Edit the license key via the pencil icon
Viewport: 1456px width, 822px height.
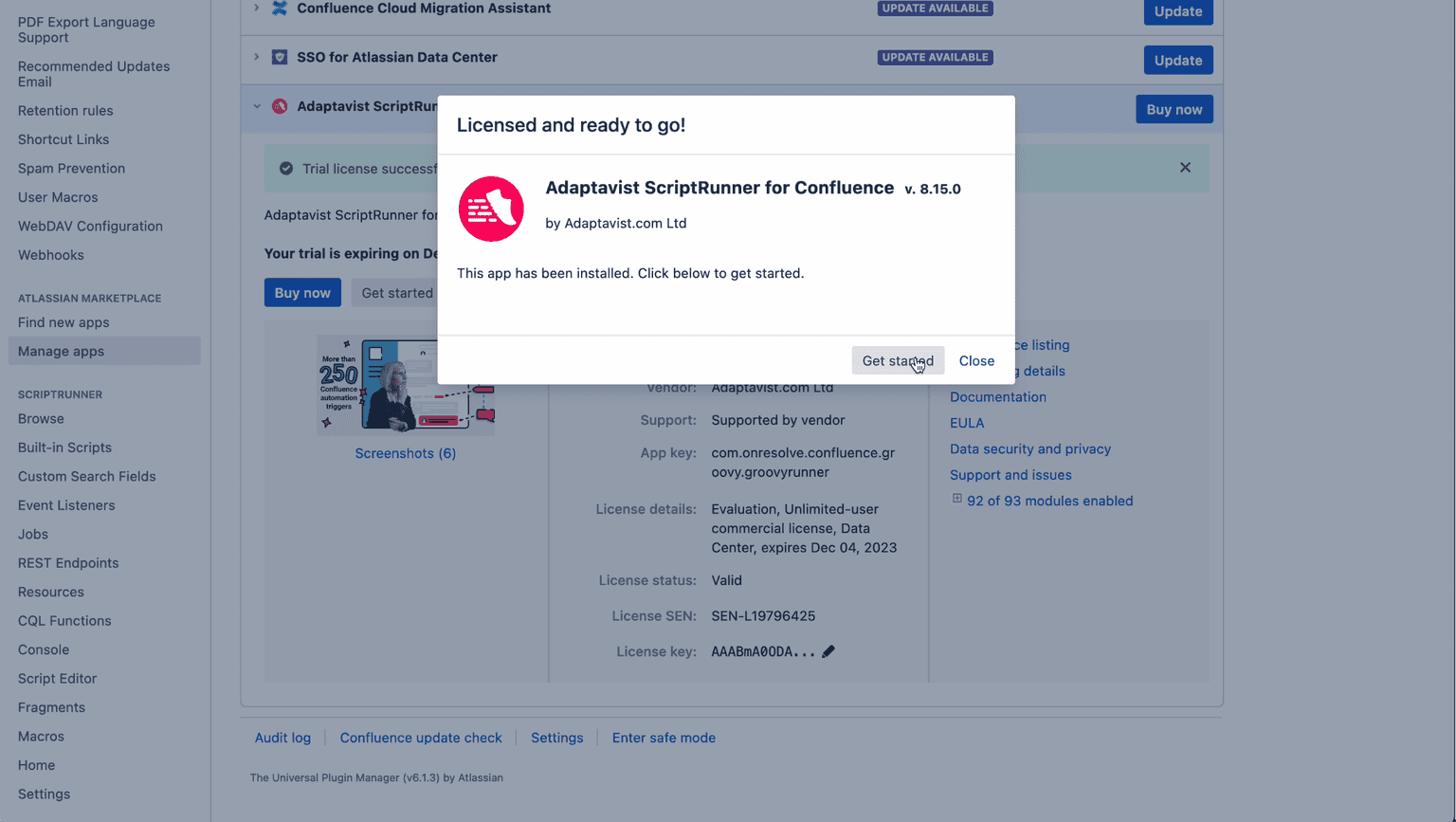828,651
